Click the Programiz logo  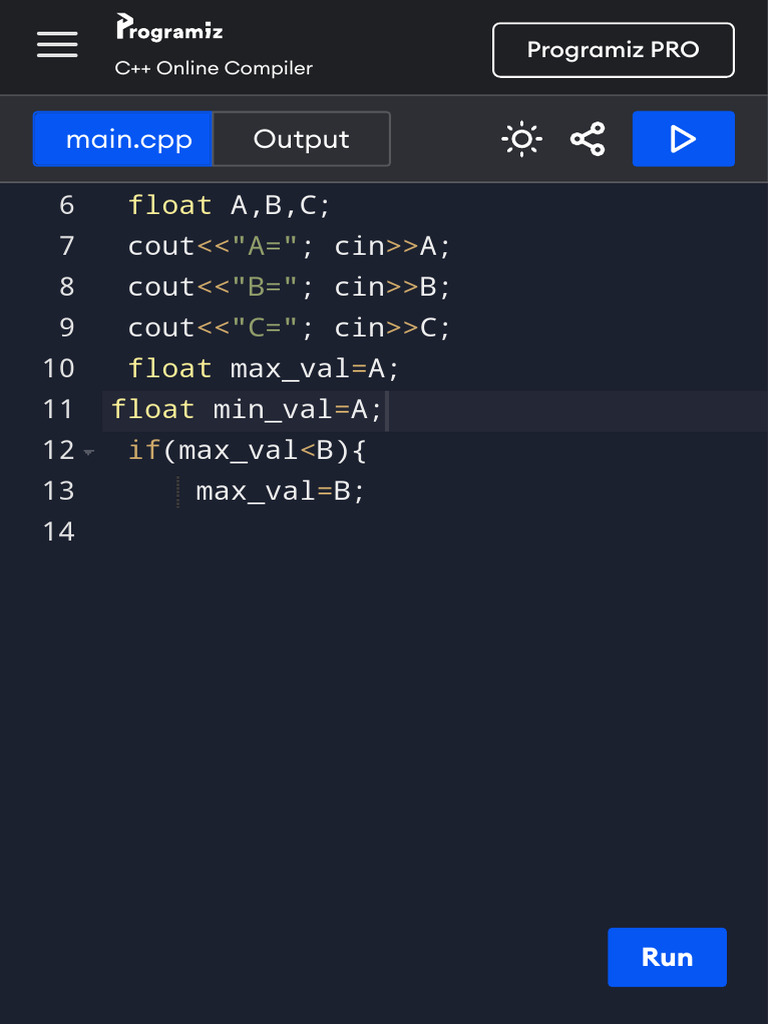click(170, 28)
